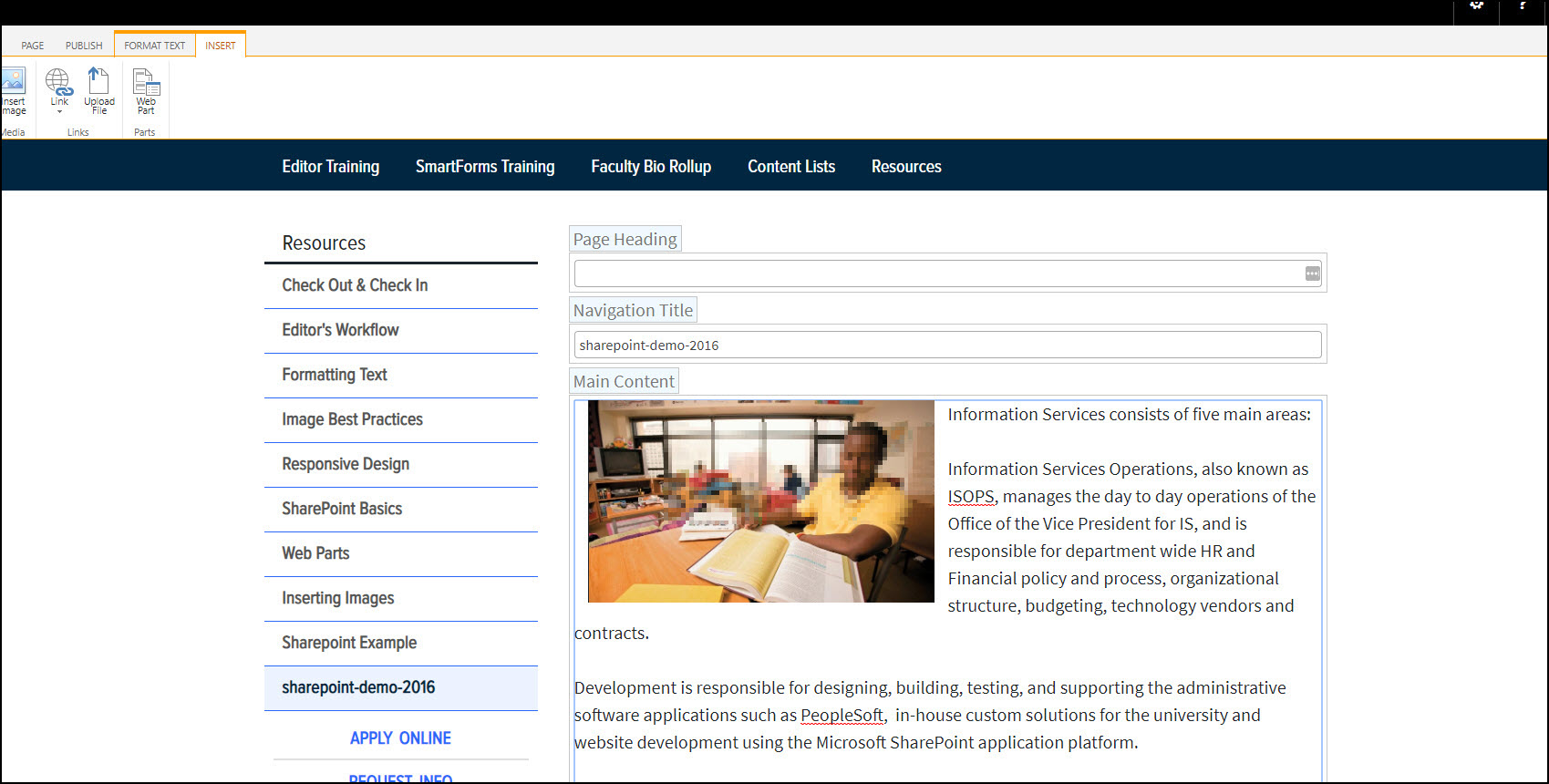Open the settings gear in top bar
This screenshot has height=784, width=1549.
pyautogui.click(x=1477, y=5)
